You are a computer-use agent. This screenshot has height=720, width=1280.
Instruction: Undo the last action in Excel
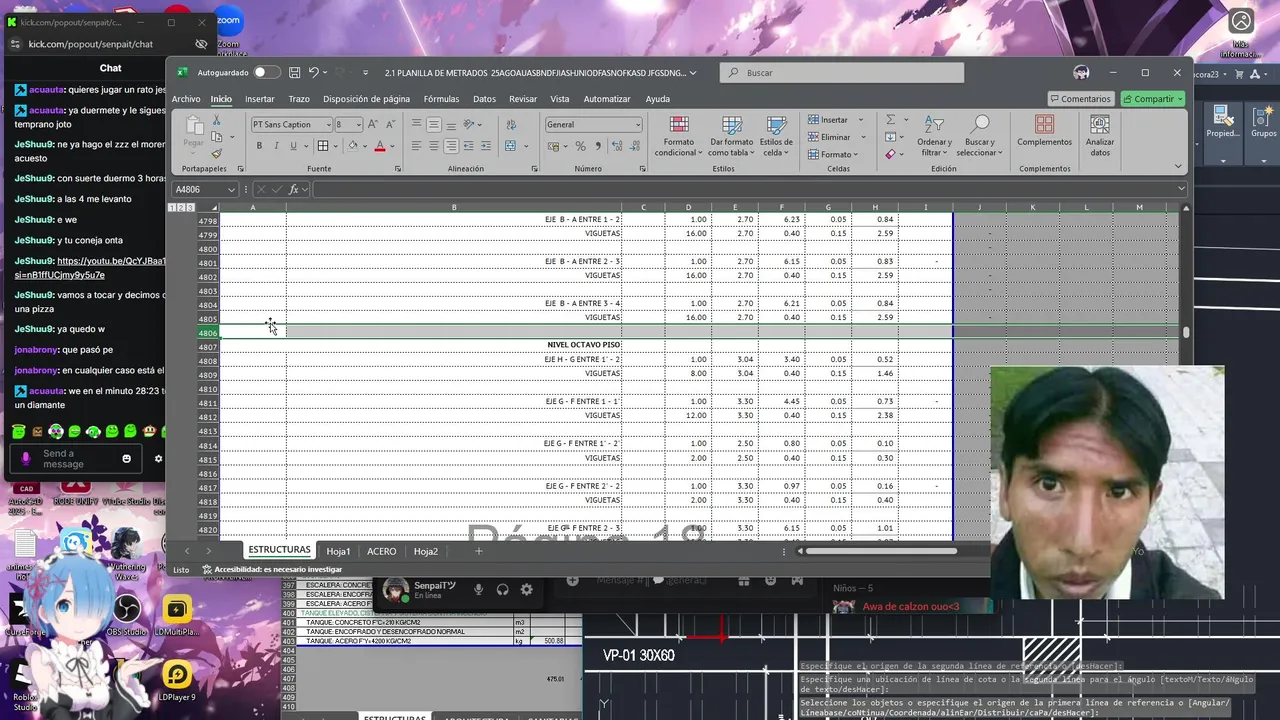click(314, 72)
